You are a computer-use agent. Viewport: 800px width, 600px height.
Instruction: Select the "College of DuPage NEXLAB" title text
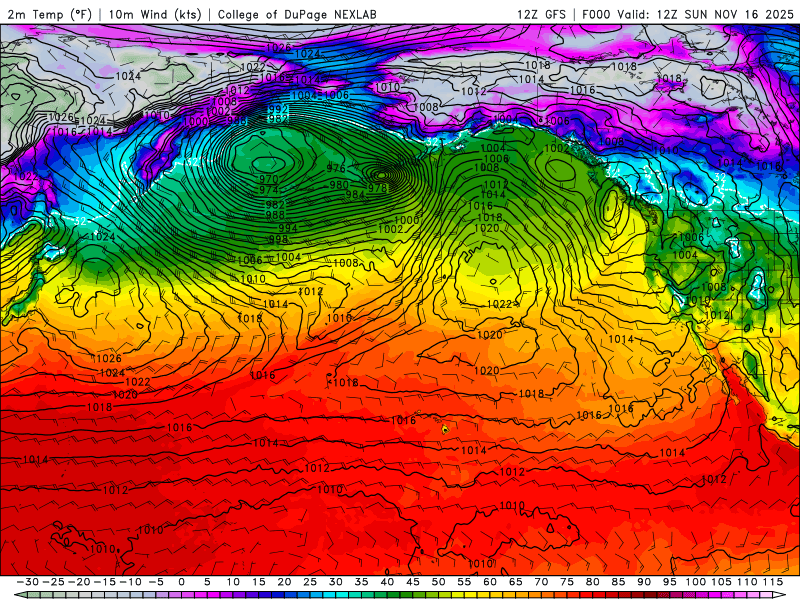click(x=297, y=14)
